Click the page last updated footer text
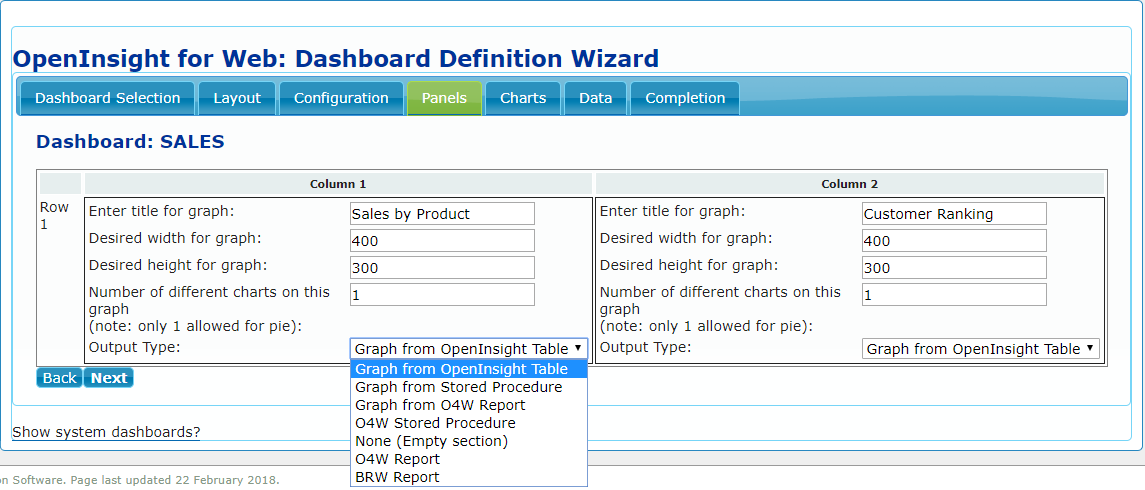 (x=139, y=480)
